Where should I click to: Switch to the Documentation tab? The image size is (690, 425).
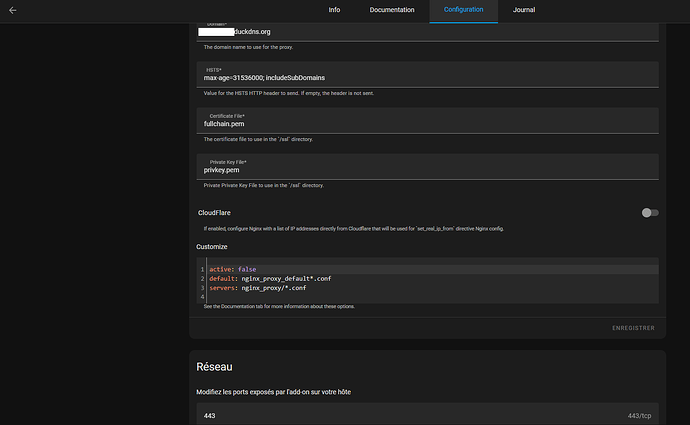[391, 10]
